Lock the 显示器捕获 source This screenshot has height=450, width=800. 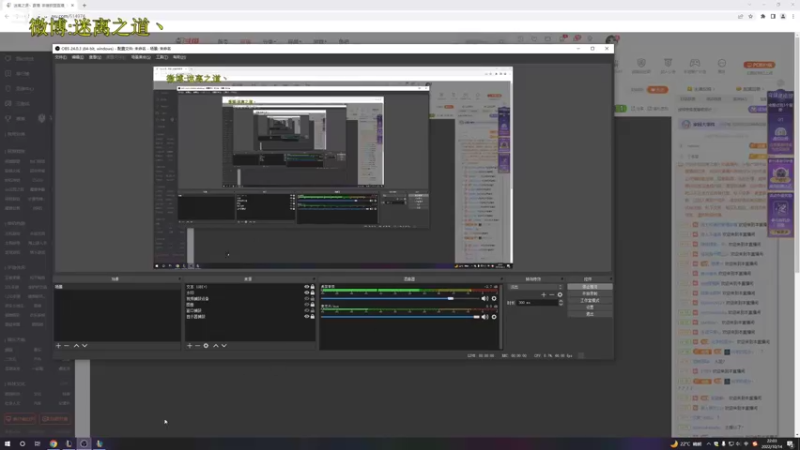(313, 316)
